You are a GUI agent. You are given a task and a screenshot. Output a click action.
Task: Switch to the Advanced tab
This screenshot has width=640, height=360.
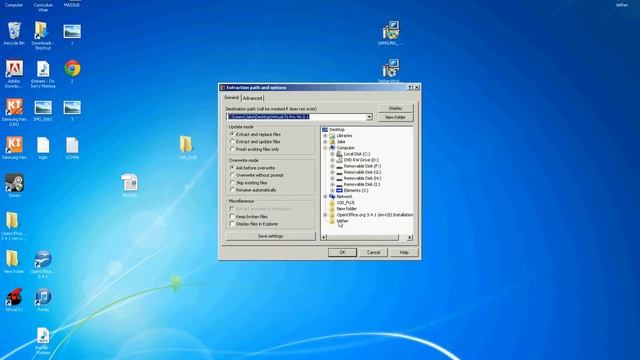252,98
